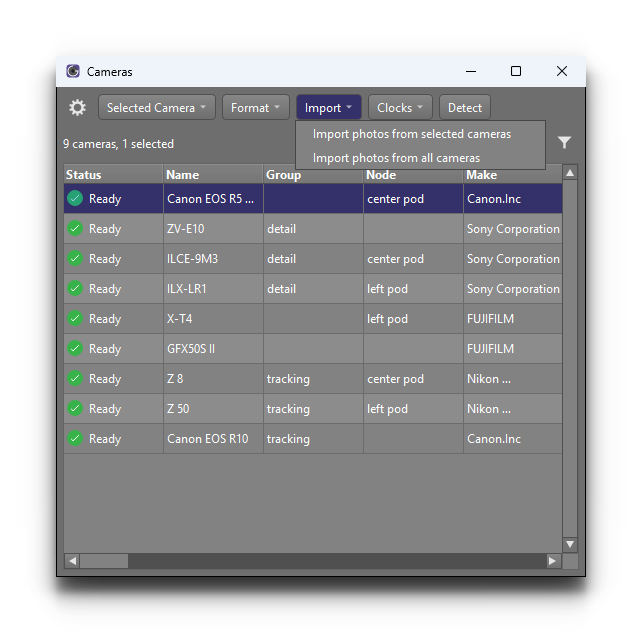Click the horizontal scrollbar thumb
Viewport: 642px width, 633px height.
point(104,561)
